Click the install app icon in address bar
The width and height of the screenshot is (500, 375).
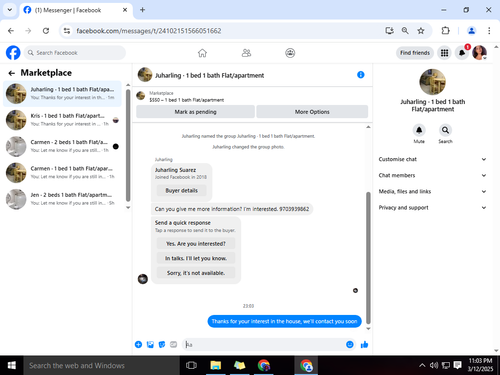pyautogui.click(x=389, y=31)
